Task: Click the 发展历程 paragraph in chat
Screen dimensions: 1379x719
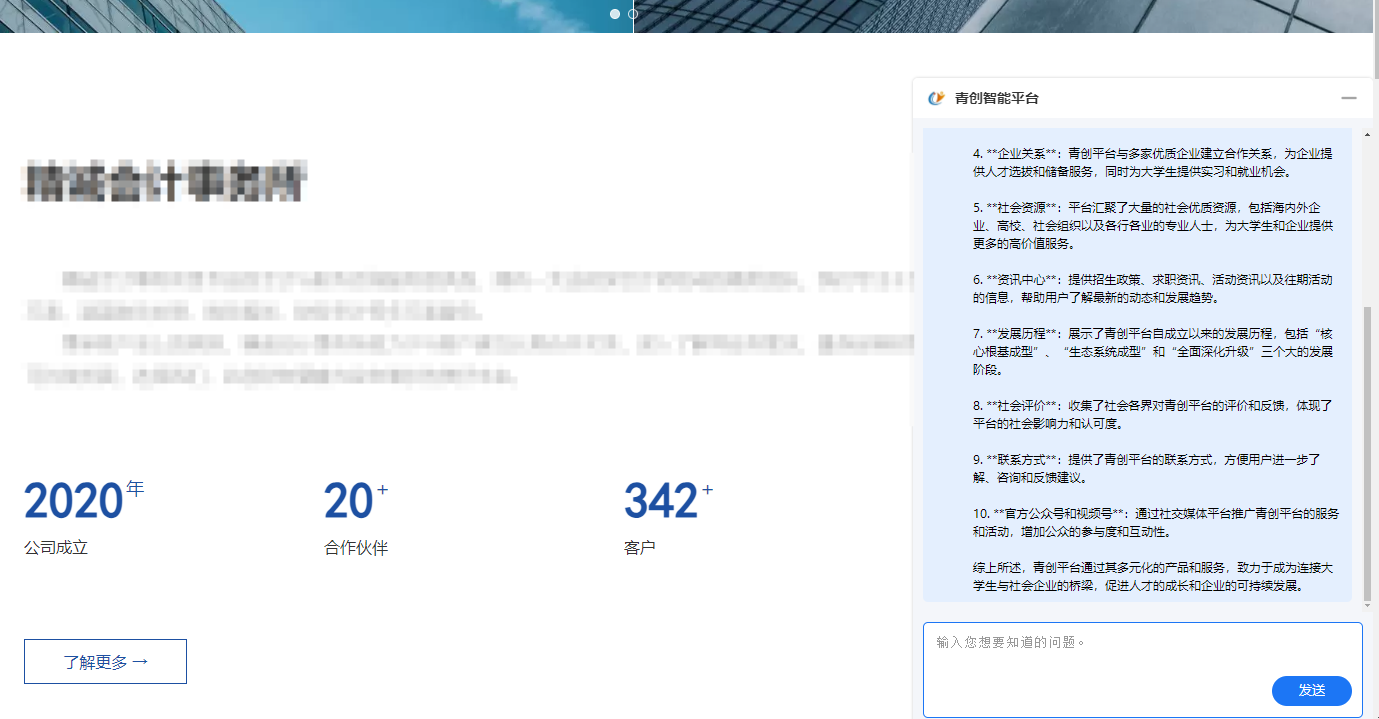Action: 1152,352
